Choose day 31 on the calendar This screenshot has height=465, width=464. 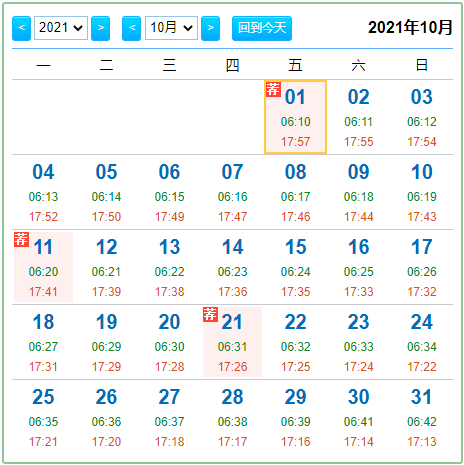(x=422, y=417)
